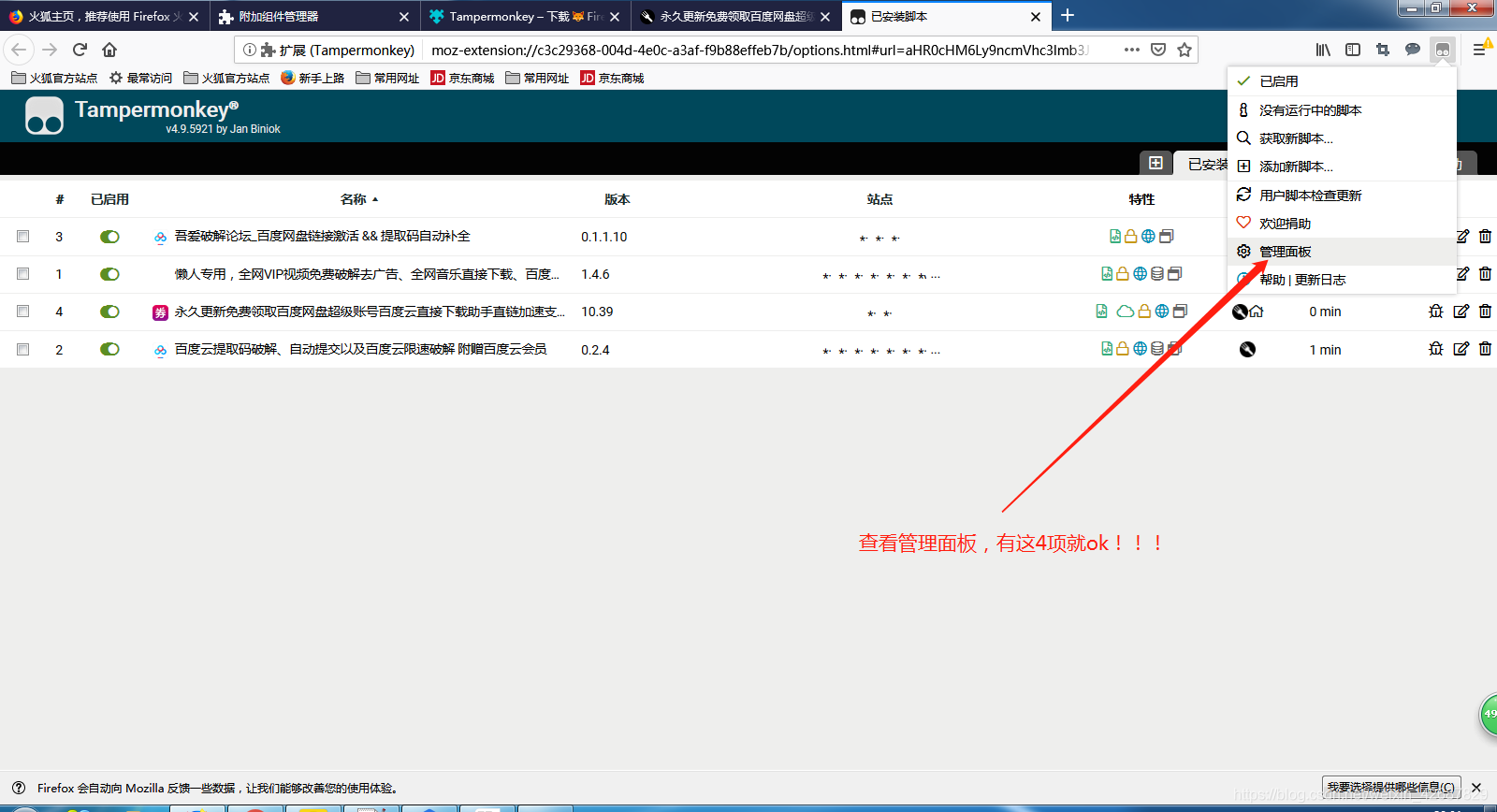Edit script 4 using pencil icon
Screen dimensions: 1497x812
point(1461,312)
